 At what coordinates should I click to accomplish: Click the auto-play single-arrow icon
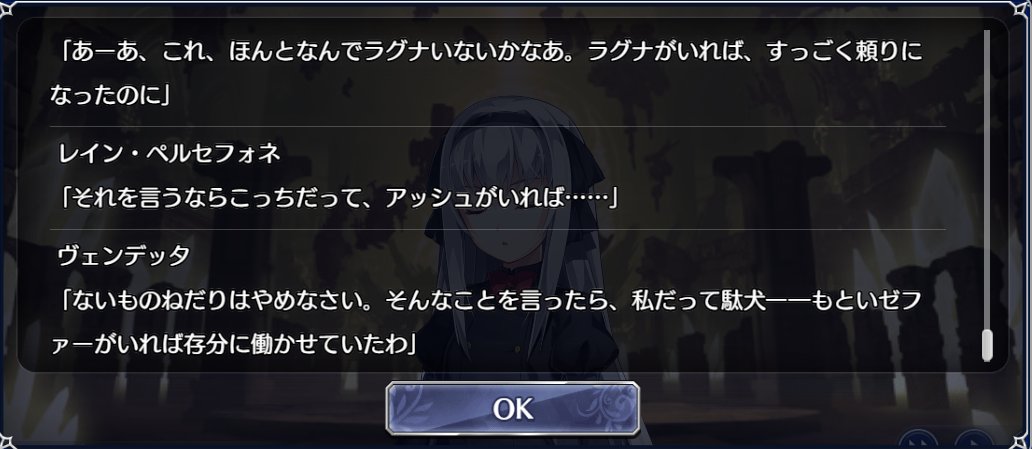974,440
